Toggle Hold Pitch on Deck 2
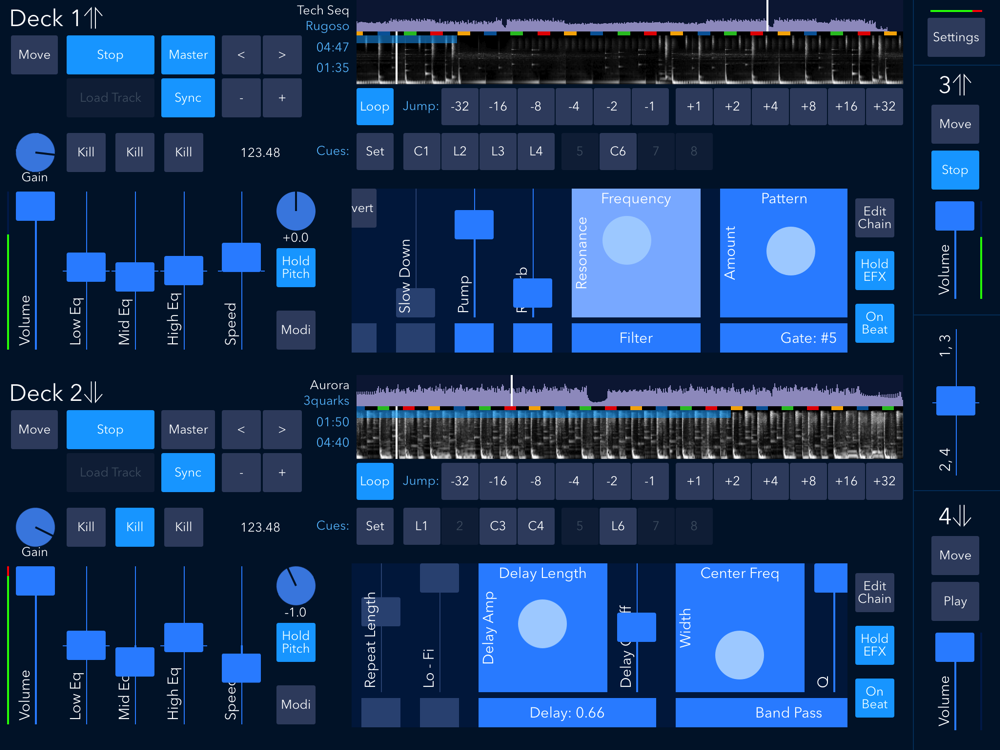Viewport: 1000px width, 750px height. (x=296, y=643)
